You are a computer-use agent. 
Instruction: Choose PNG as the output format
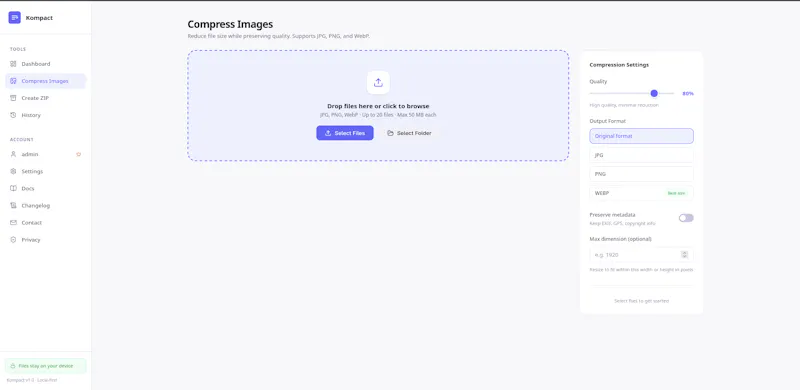point(641,174)
